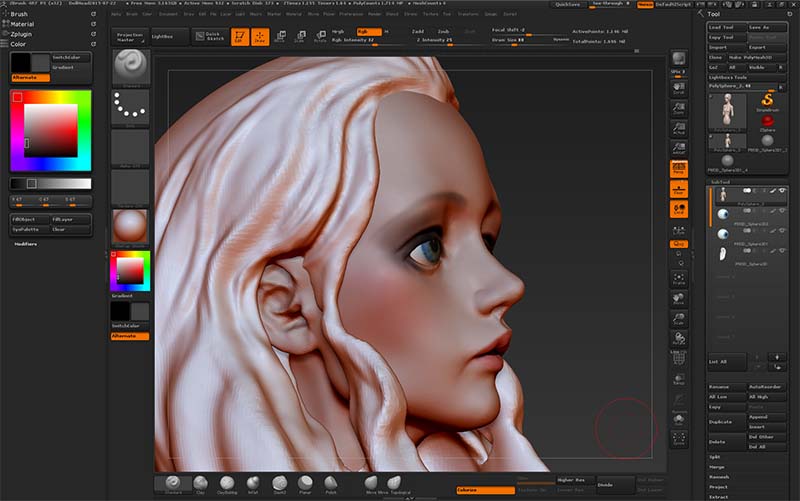800x501 pixels.
Task: Toggle the orange XYZ rotation button
Action: coord(679,244)
